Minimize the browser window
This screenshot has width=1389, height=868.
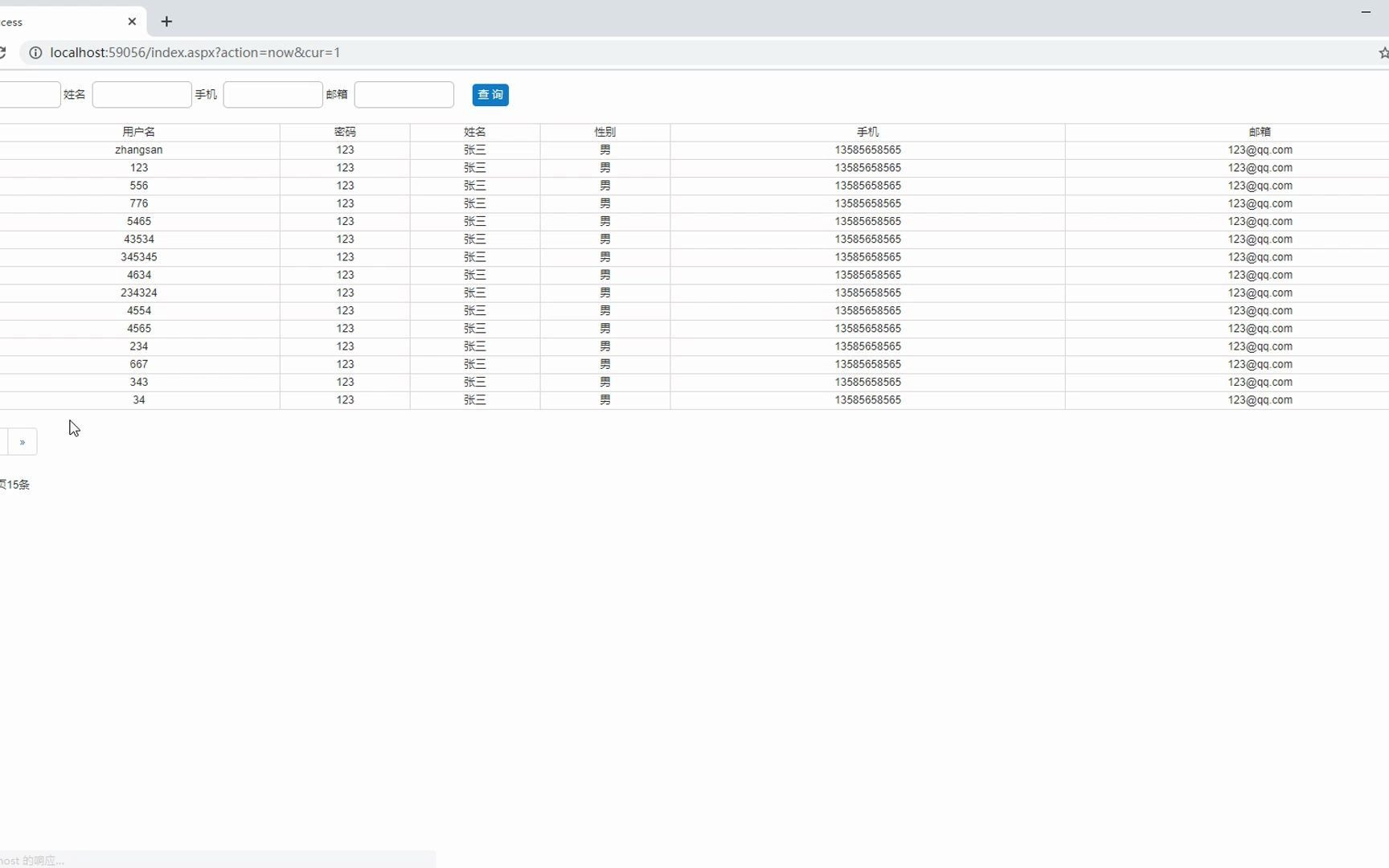click(x=1366, y=12)
